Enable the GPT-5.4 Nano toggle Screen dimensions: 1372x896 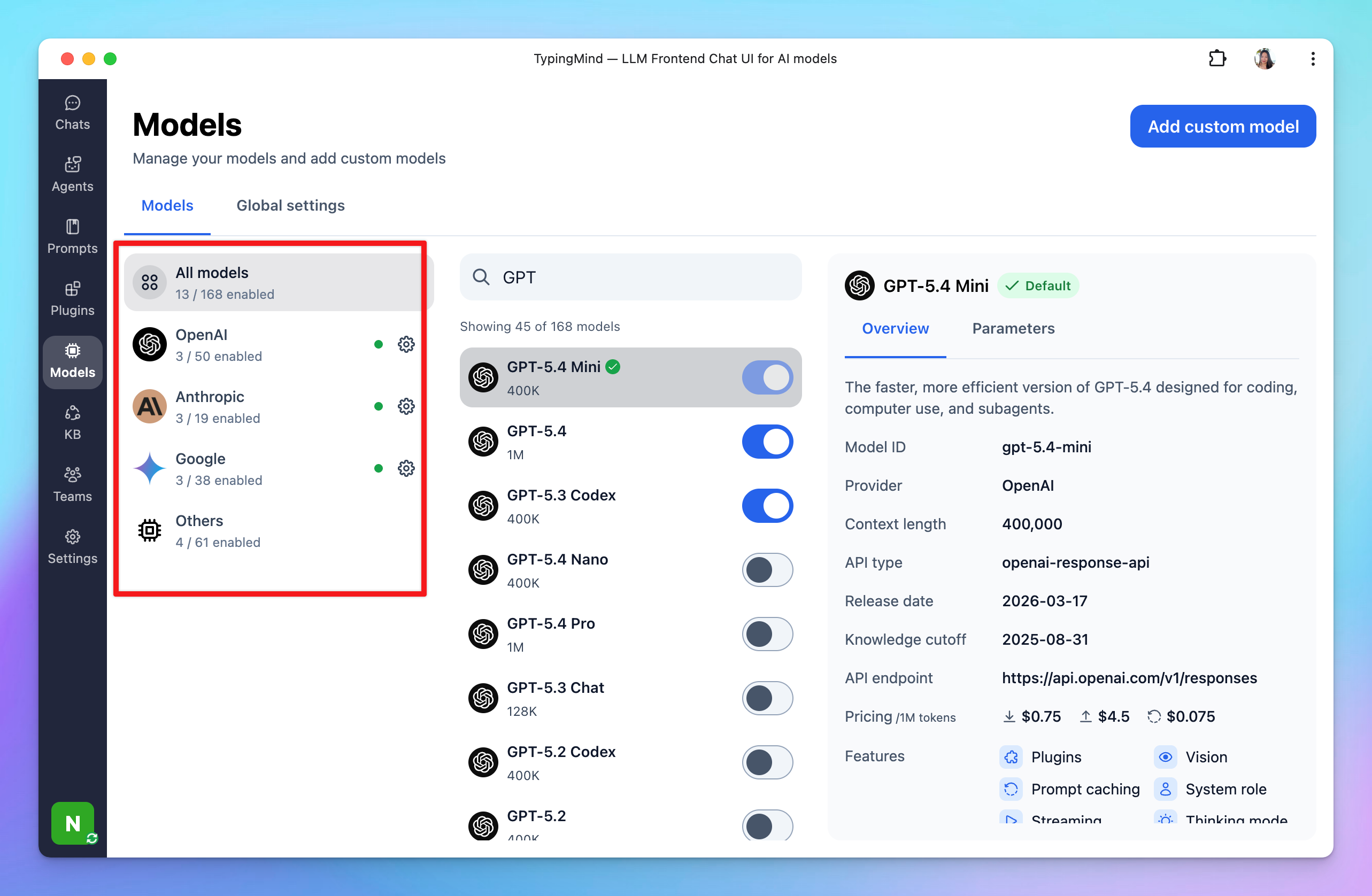click(767, 570)
